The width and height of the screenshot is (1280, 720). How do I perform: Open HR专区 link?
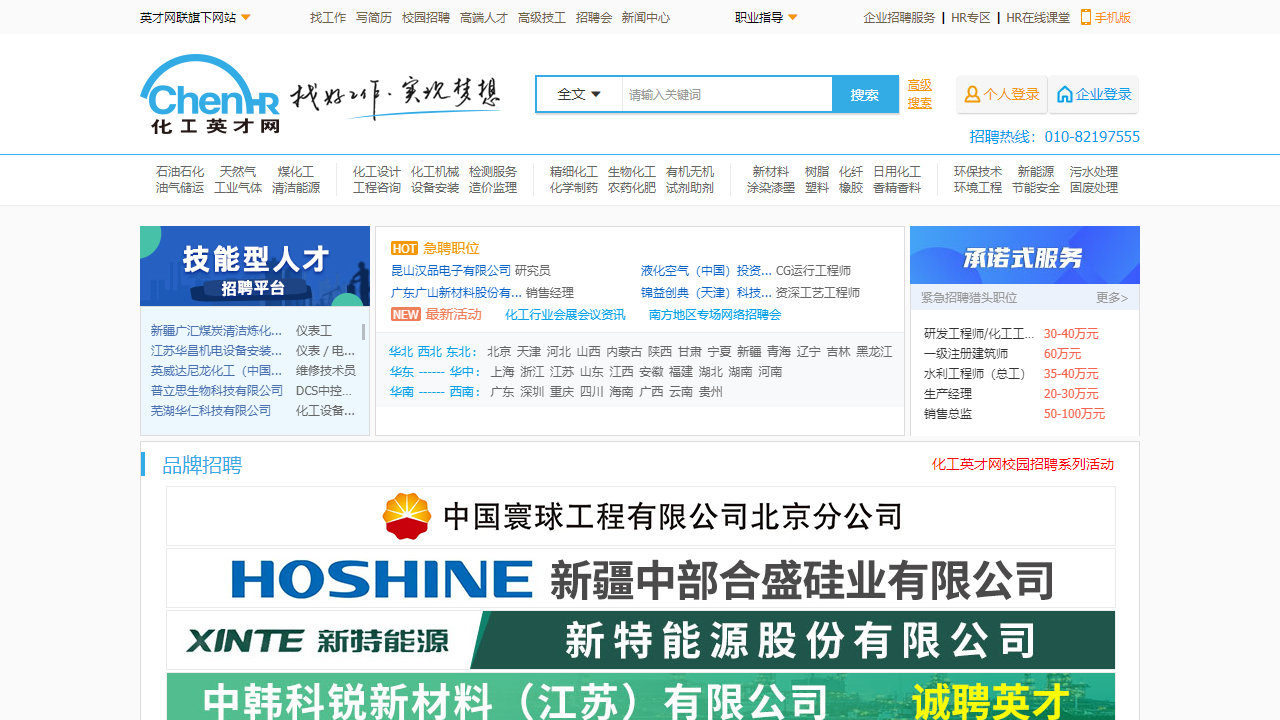tap(970, 17)
